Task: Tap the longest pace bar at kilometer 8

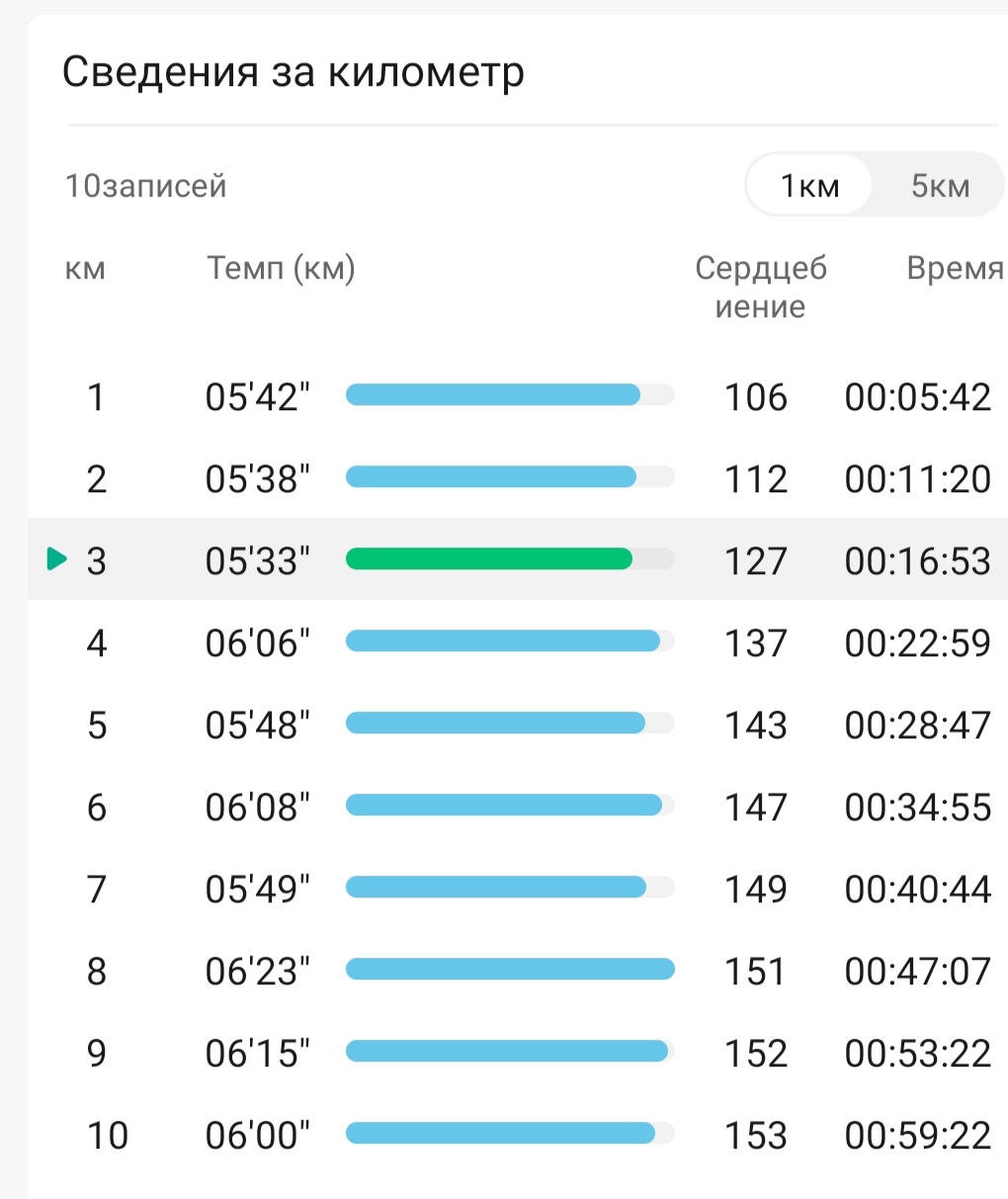Action: click(510, 970)
